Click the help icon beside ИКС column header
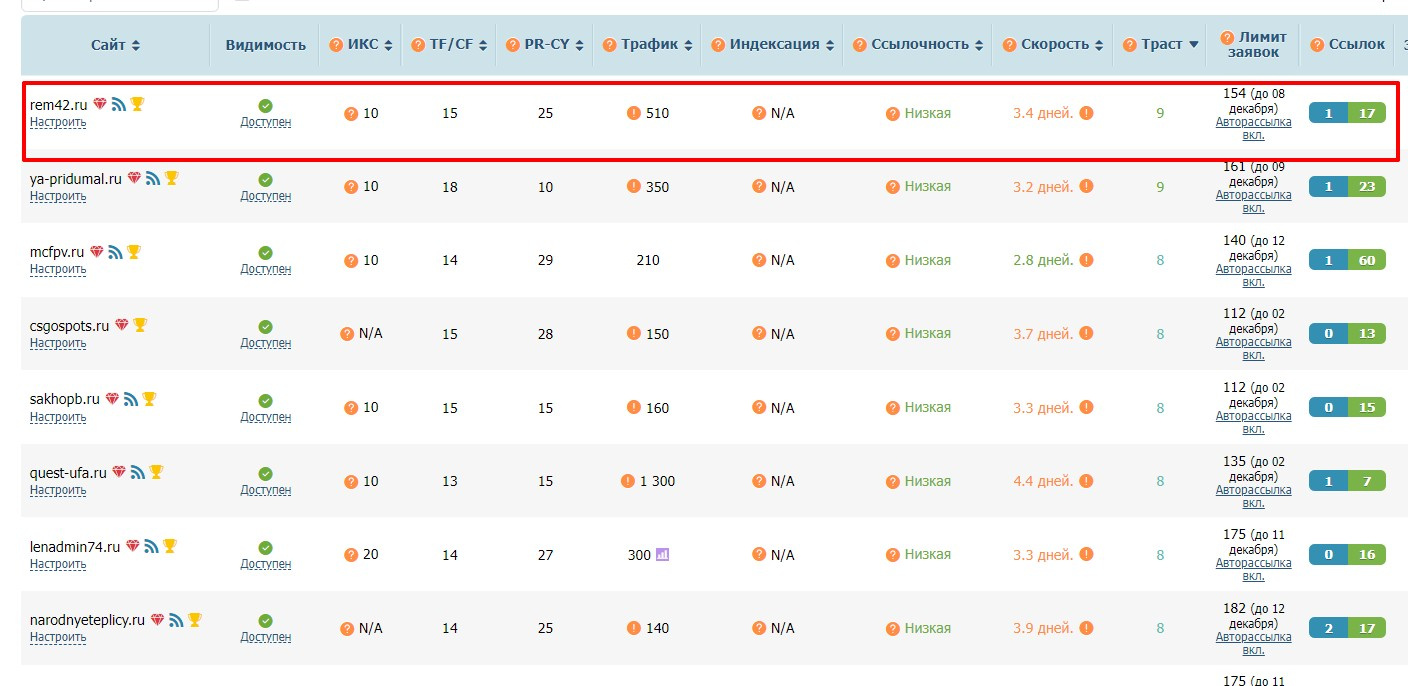Viewport: 1408px width, 686px height. pyautogui.click(x=337, y=45)
